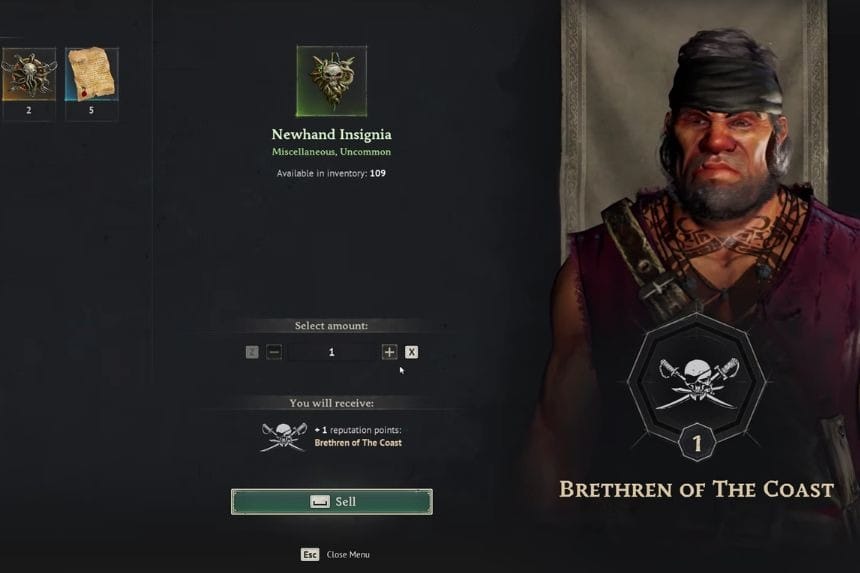
Task: Click the large Newhand Insignia icon
Action: (331, 81)
